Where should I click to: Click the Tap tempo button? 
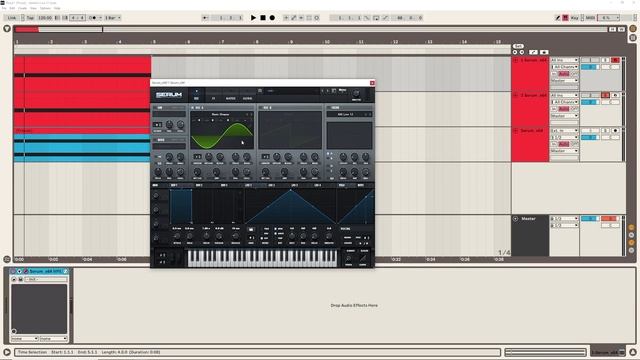(30, 18)
